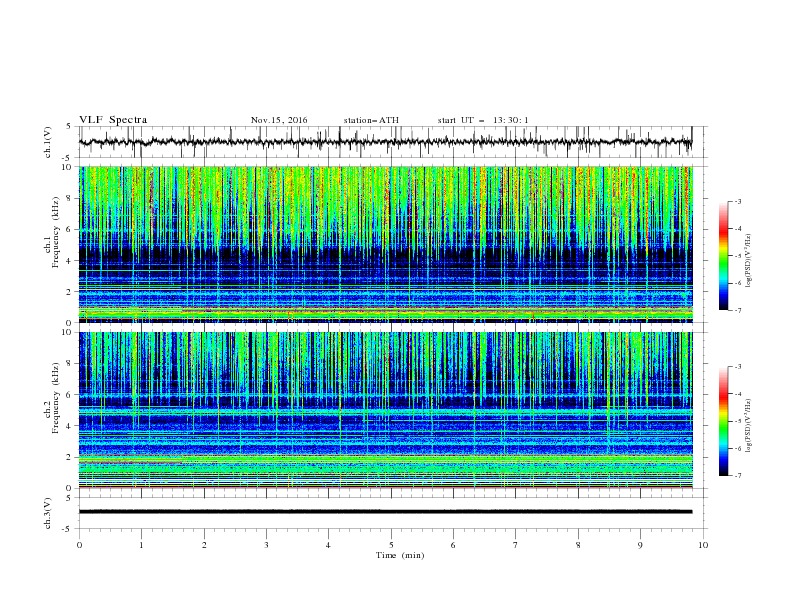
Task: Click time axis tick "6"
Action: click(x=453, y=545)
